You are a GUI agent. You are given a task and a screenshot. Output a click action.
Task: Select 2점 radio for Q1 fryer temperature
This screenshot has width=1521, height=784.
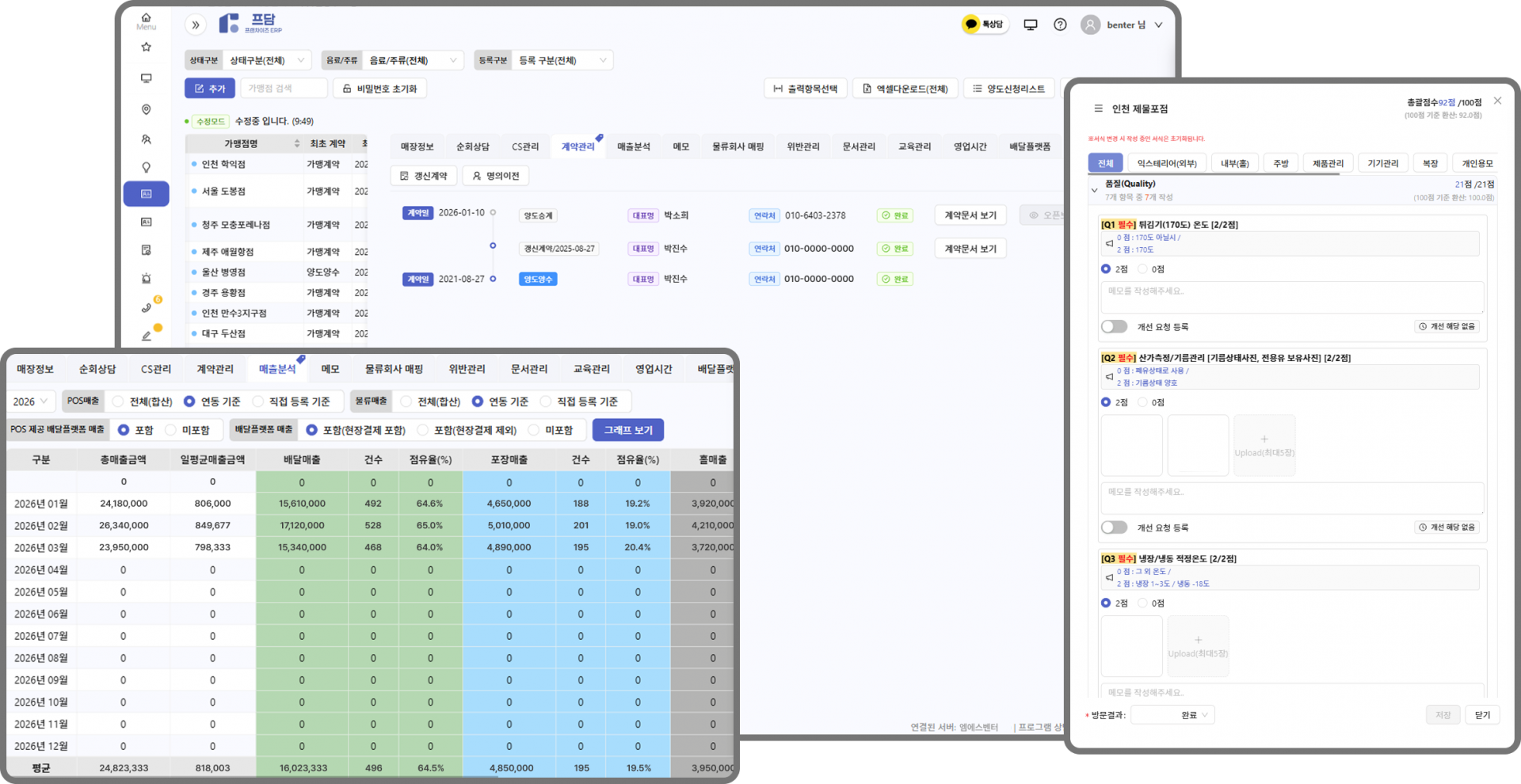(1106, 268)
